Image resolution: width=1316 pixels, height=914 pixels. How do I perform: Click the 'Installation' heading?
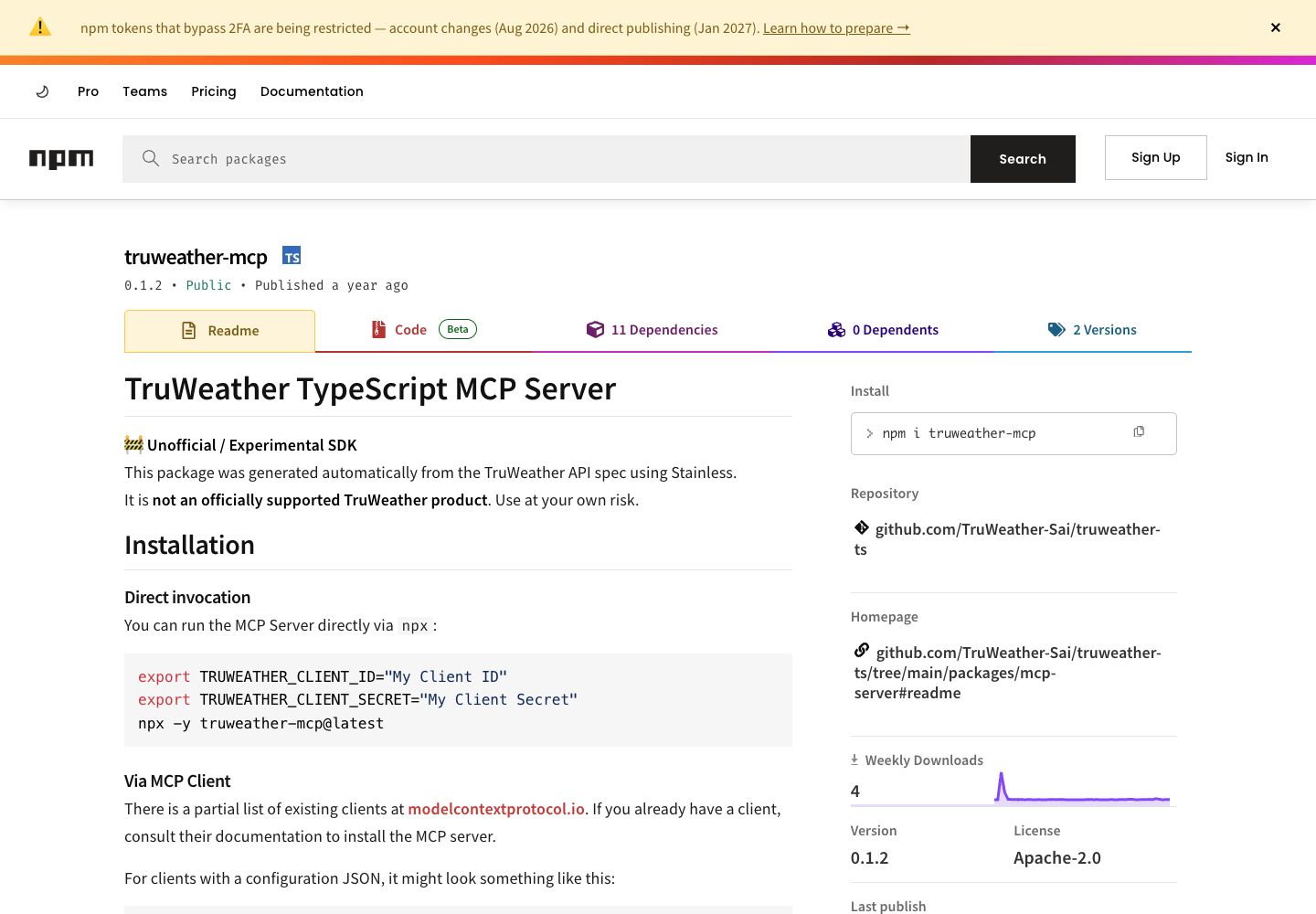coord(189,545)
